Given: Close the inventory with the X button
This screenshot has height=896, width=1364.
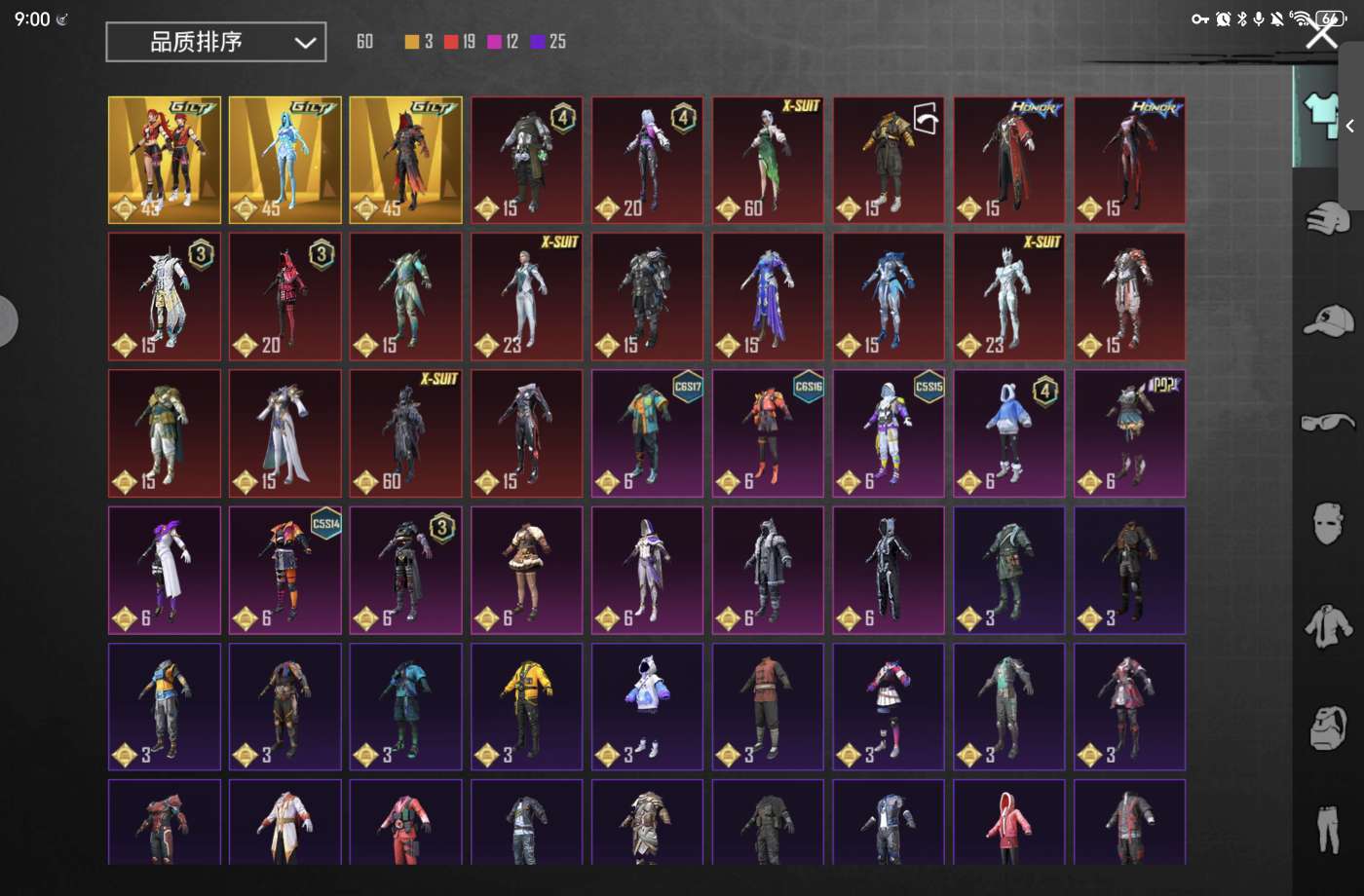Looking at the screenshot, I should tap(1322, 33).
